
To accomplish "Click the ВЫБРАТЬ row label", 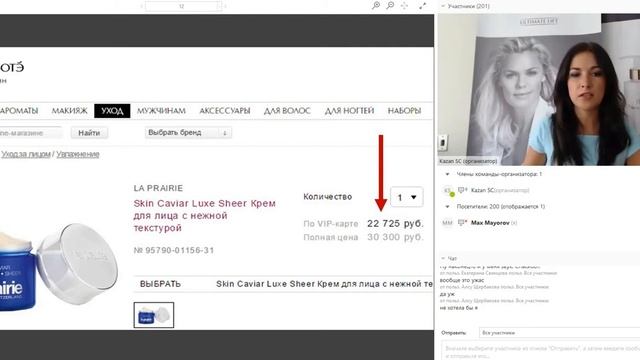I will [x=160, y=284].
